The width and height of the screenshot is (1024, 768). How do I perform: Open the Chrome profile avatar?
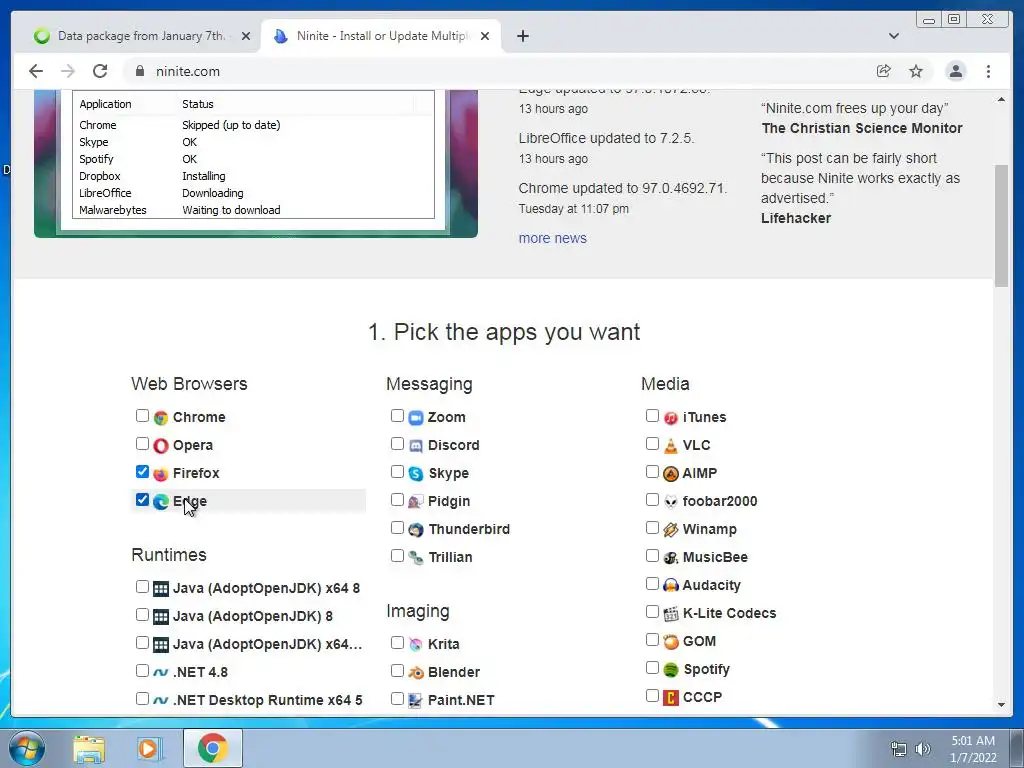pos(955,71)
